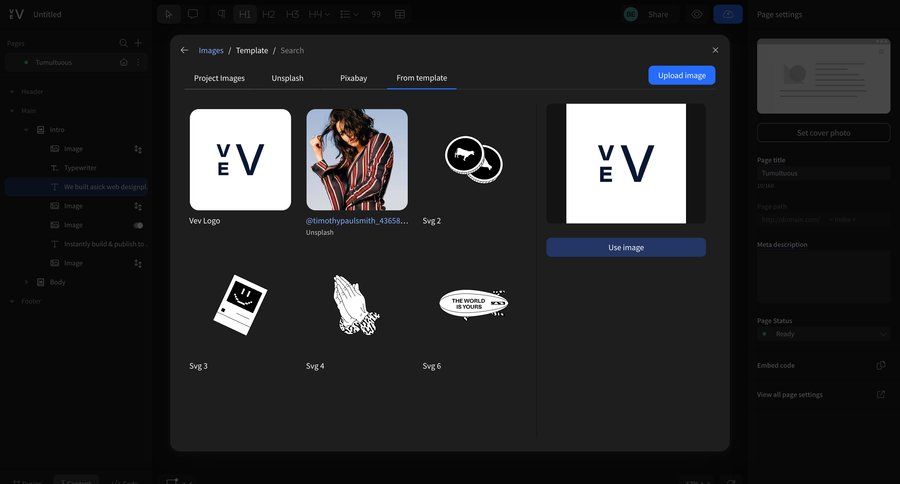Select the cursor pointer tool
The image size is (900, 484).
(x=168, y=14)
